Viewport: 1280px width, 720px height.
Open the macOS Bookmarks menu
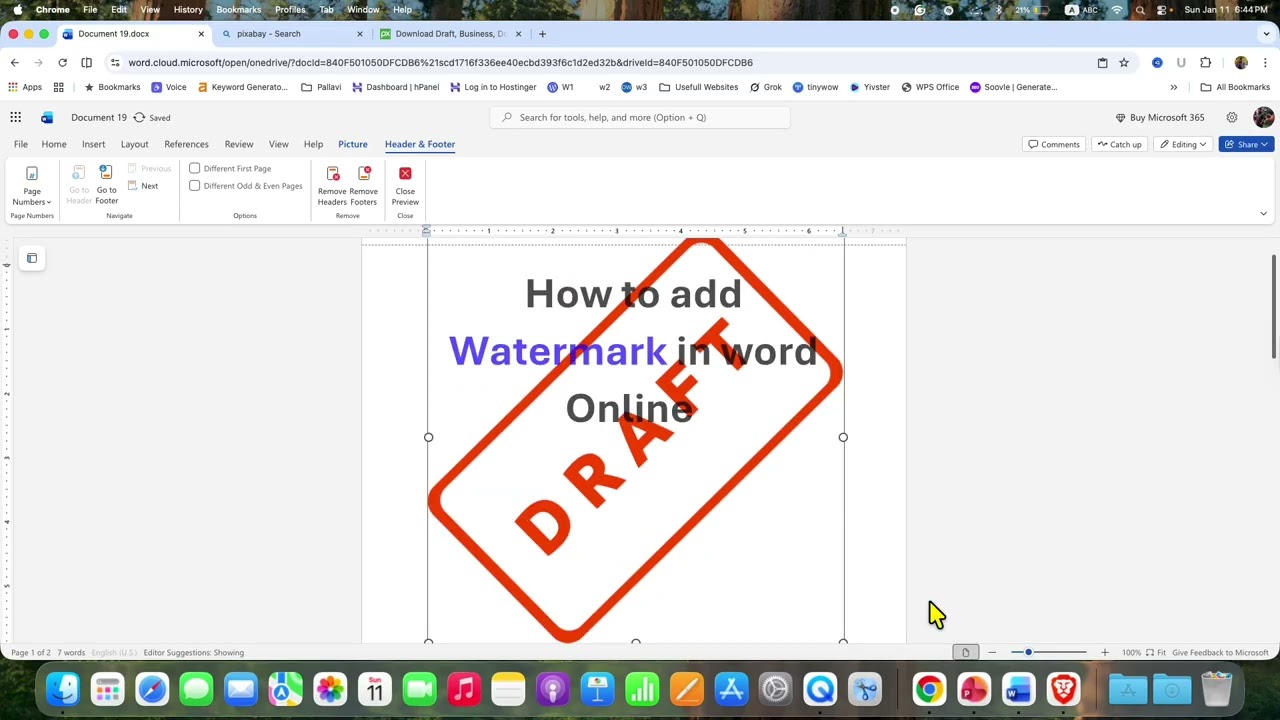tap(239, 9)
